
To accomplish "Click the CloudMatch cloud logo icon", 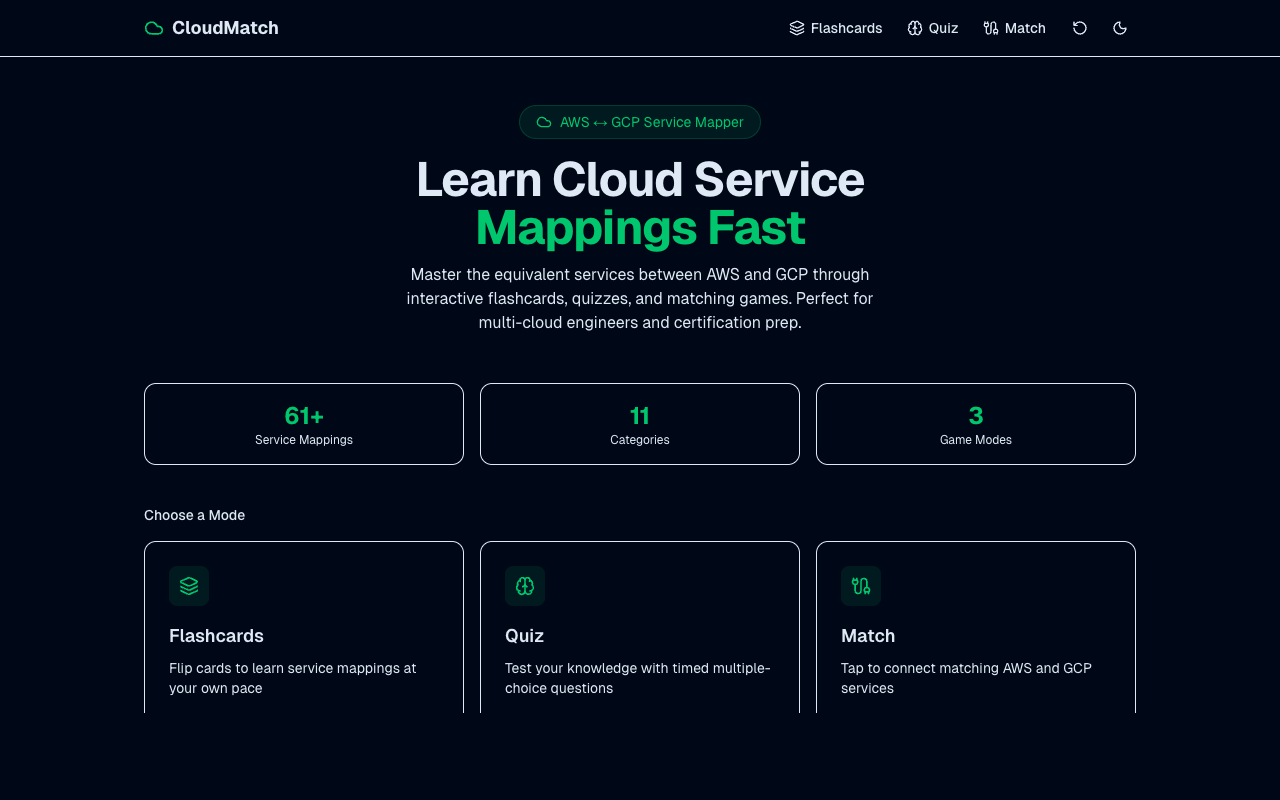I will pos(154,28).
